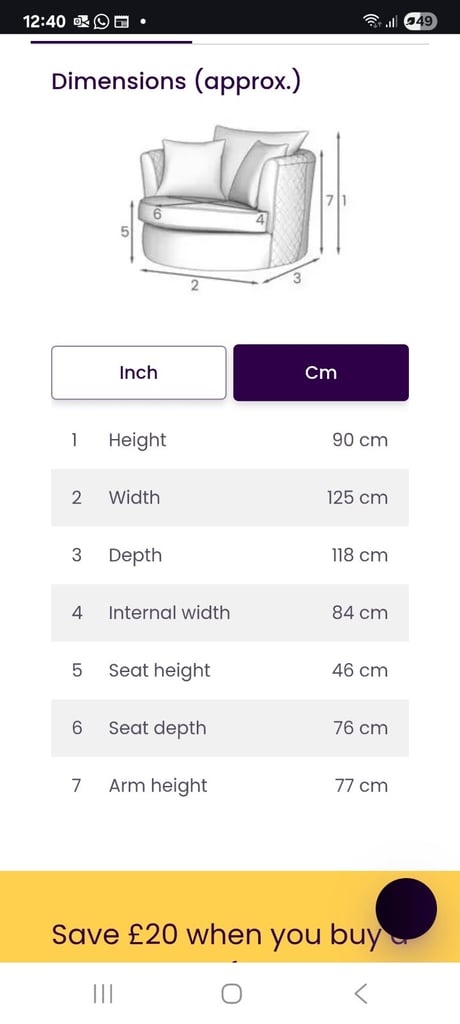Open Android recent apps navigation icon
Viewport: 460px width, 1024px height.
[103, 993]
